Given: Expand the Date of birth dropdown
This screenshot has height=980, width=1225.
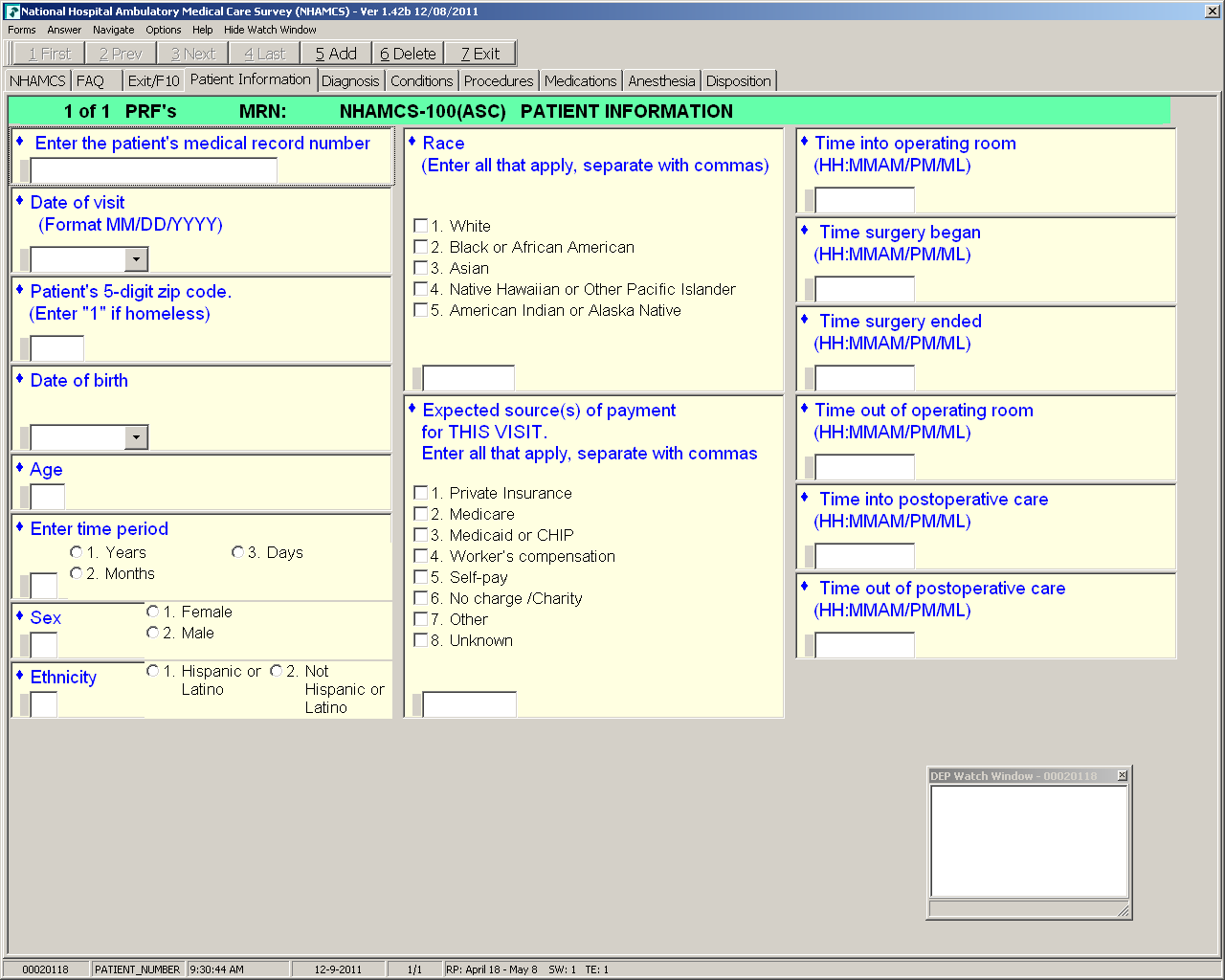Looking at the screenshot, I should click(137, 437).
